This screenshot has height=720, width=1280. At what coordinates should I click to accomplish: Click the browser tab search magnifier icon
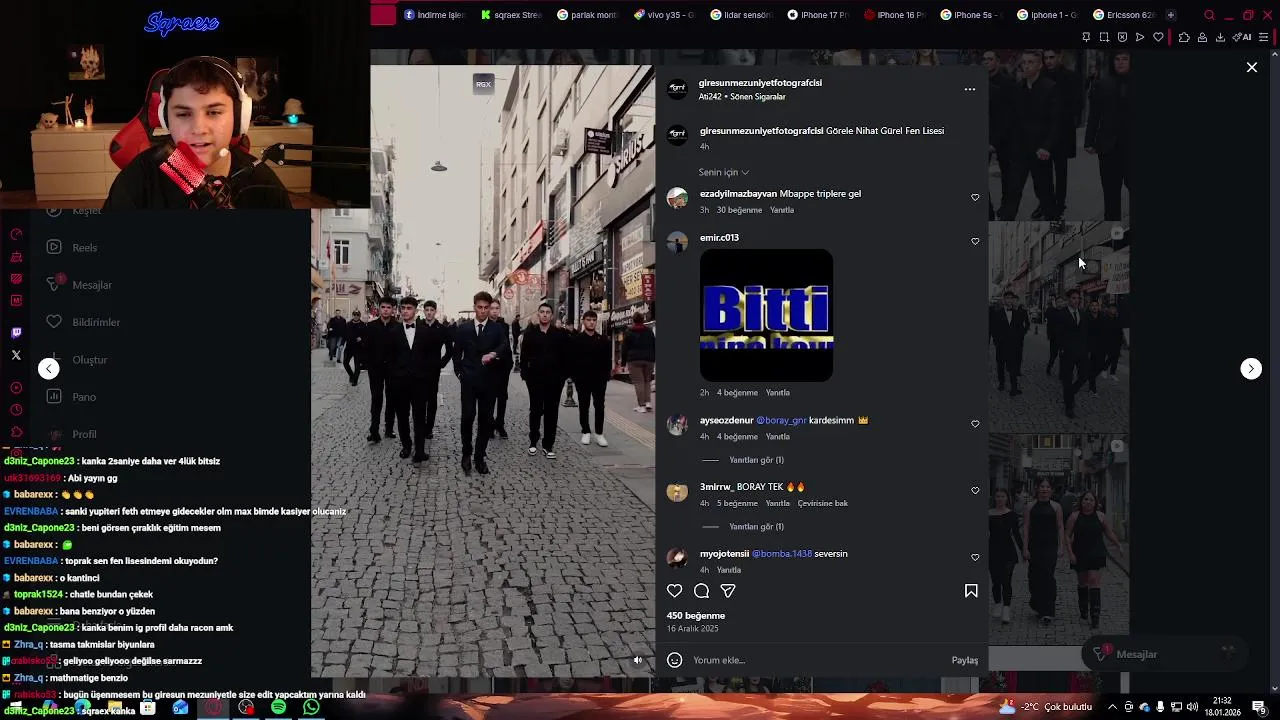(1209, 15)
